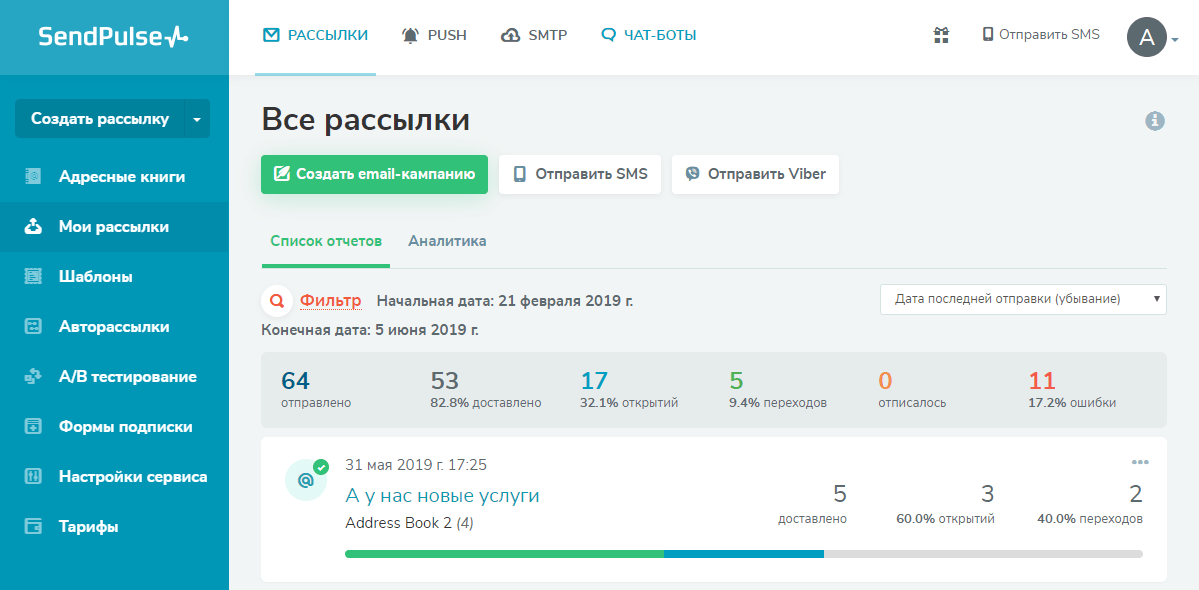Click the cloud icon next to SMTP
The height and width of the screenshot is (590, 1199).
(510, 35)
